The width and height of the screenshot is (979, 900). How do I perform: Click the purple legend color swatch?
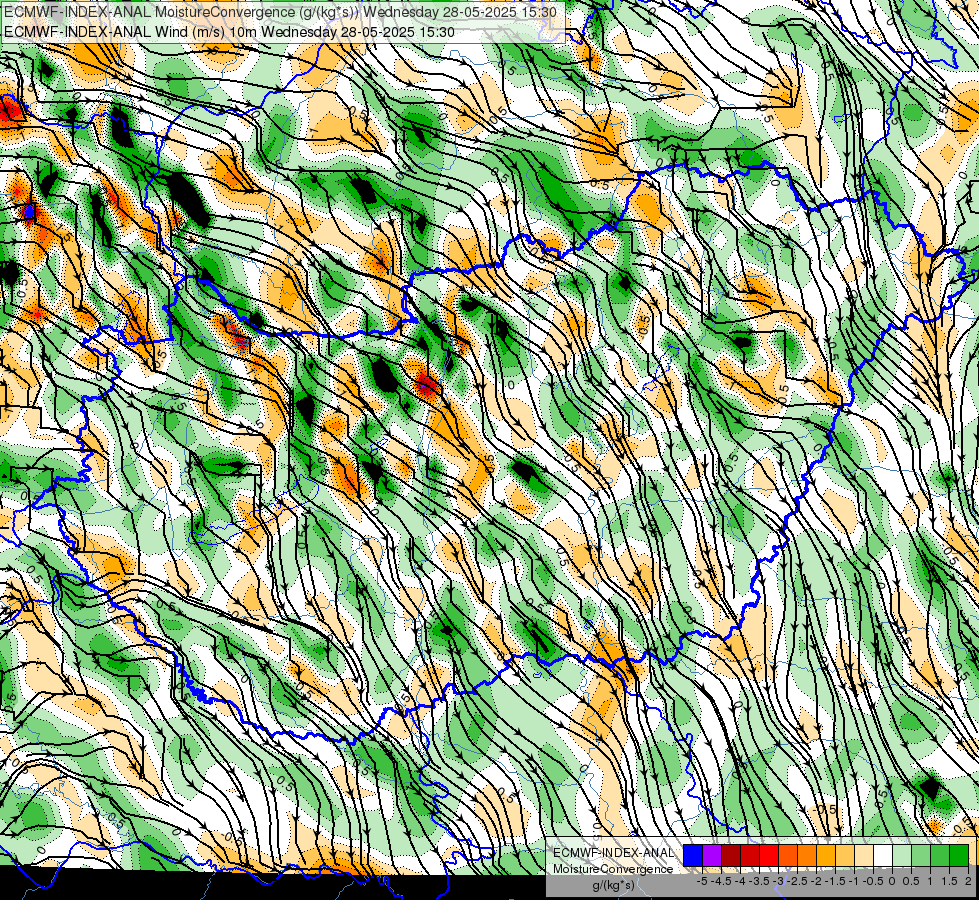tap(712, 856)
